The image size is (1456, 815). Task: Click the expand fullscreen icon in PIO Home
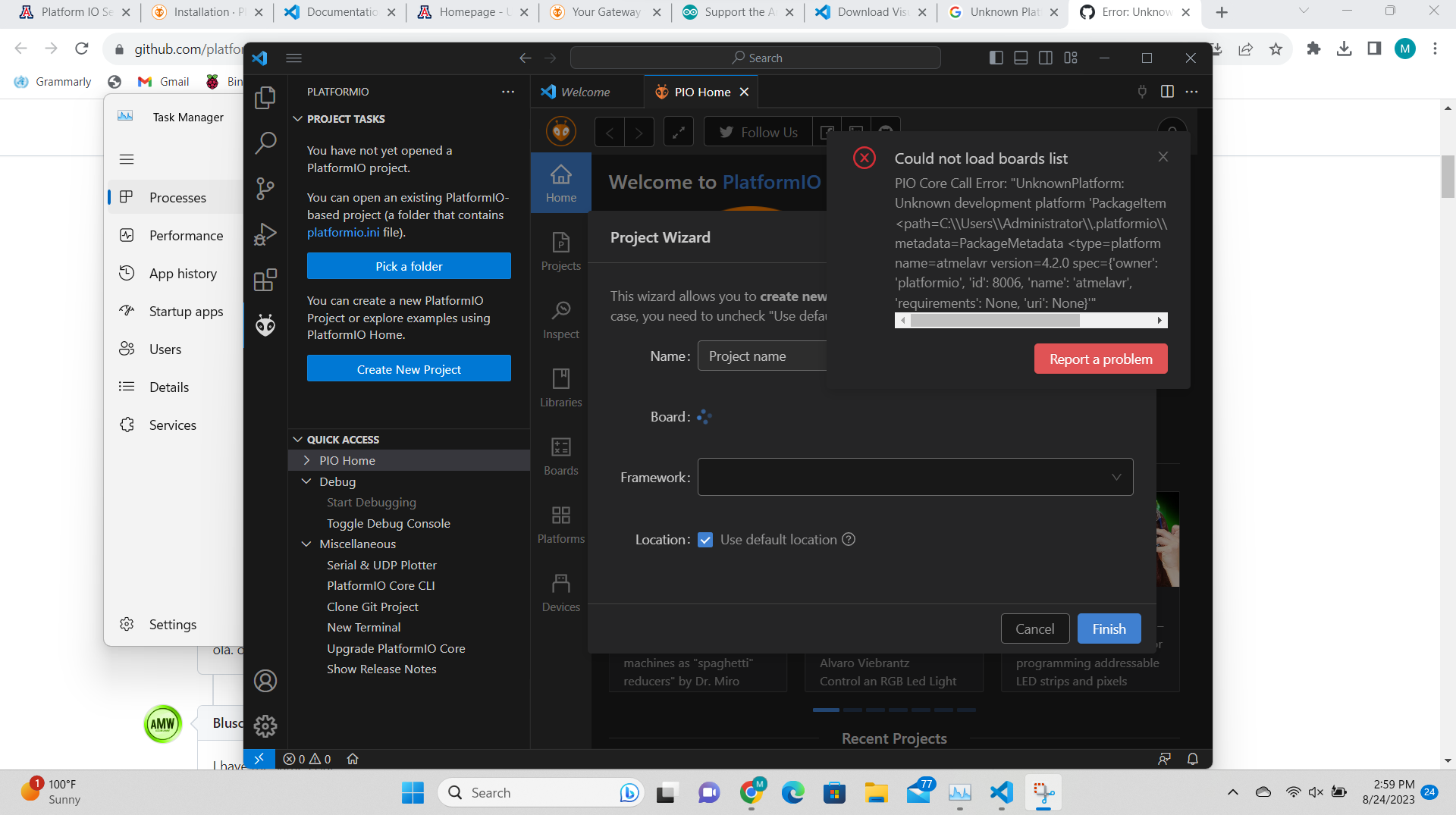[679, 132]
